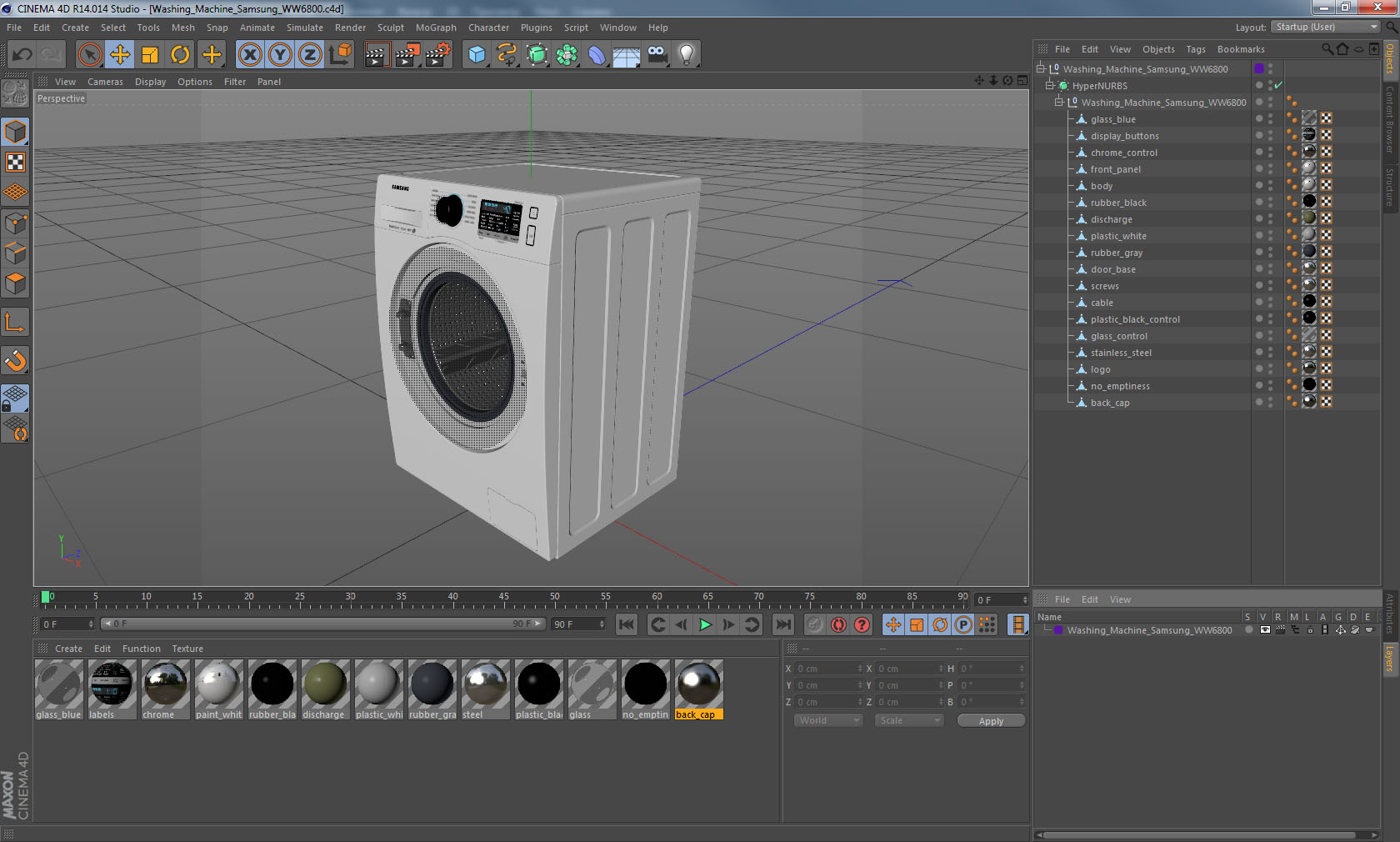Collapse the HyperNURBS tree node
Screen dimensions: 1400x842
point(1050,86)
